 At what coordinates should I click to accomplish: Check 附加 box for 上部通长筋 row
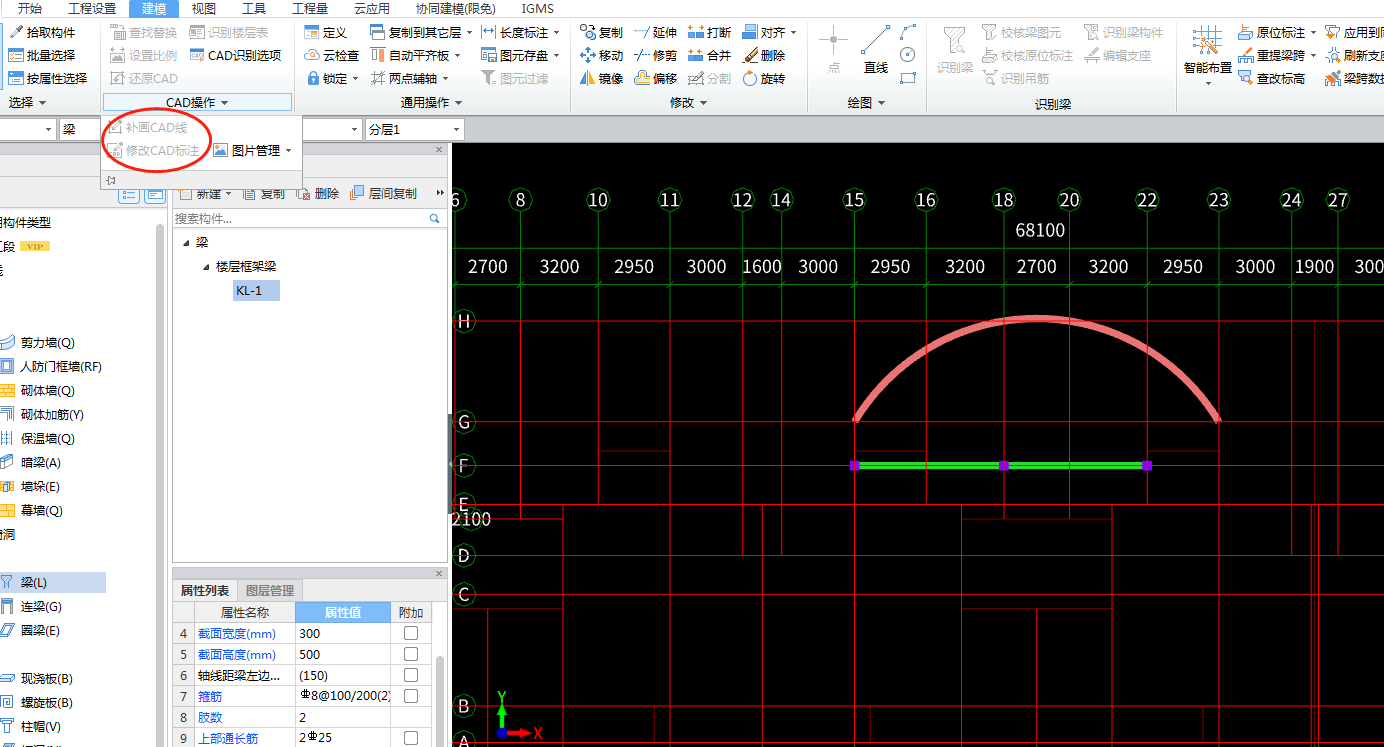[411, 738]
